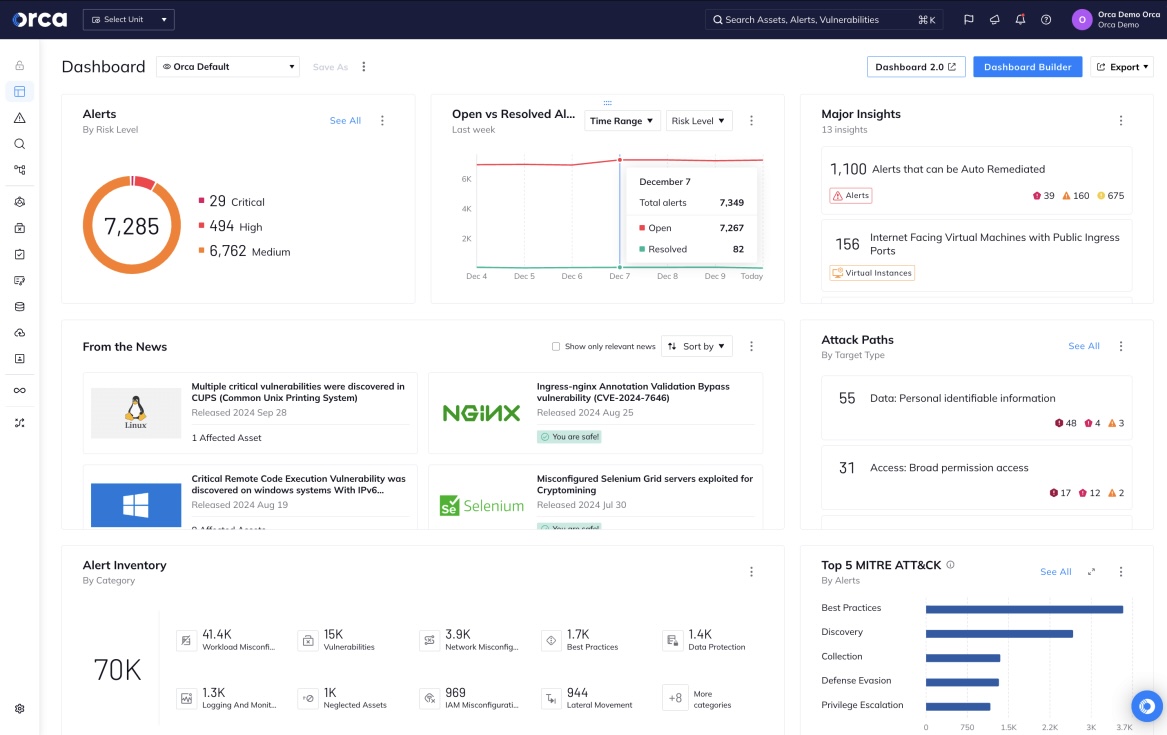This screenshot has height=735, width=1167.
Task: Click the cloud upload icon in sidebar
Action: [x=19, y=333]
